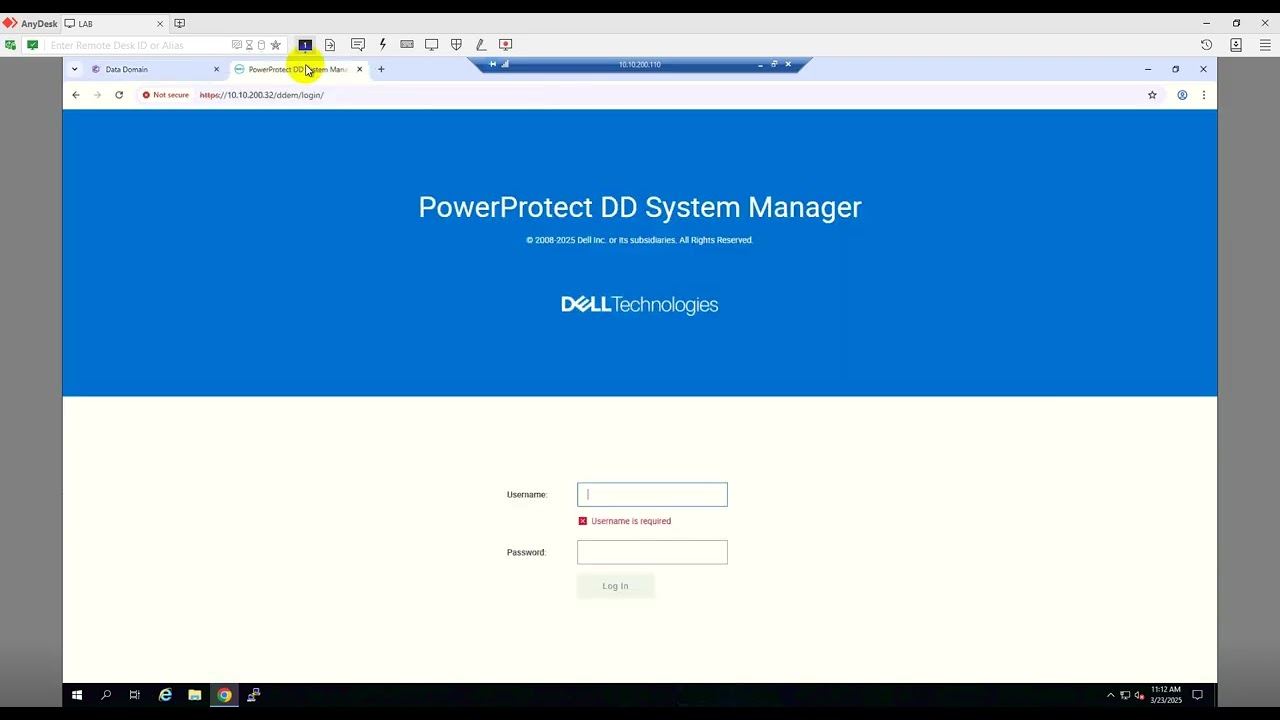Screen dimensions: 1280x720
Task: Open Task View on taskbar
Action: [x=135, y=695]
